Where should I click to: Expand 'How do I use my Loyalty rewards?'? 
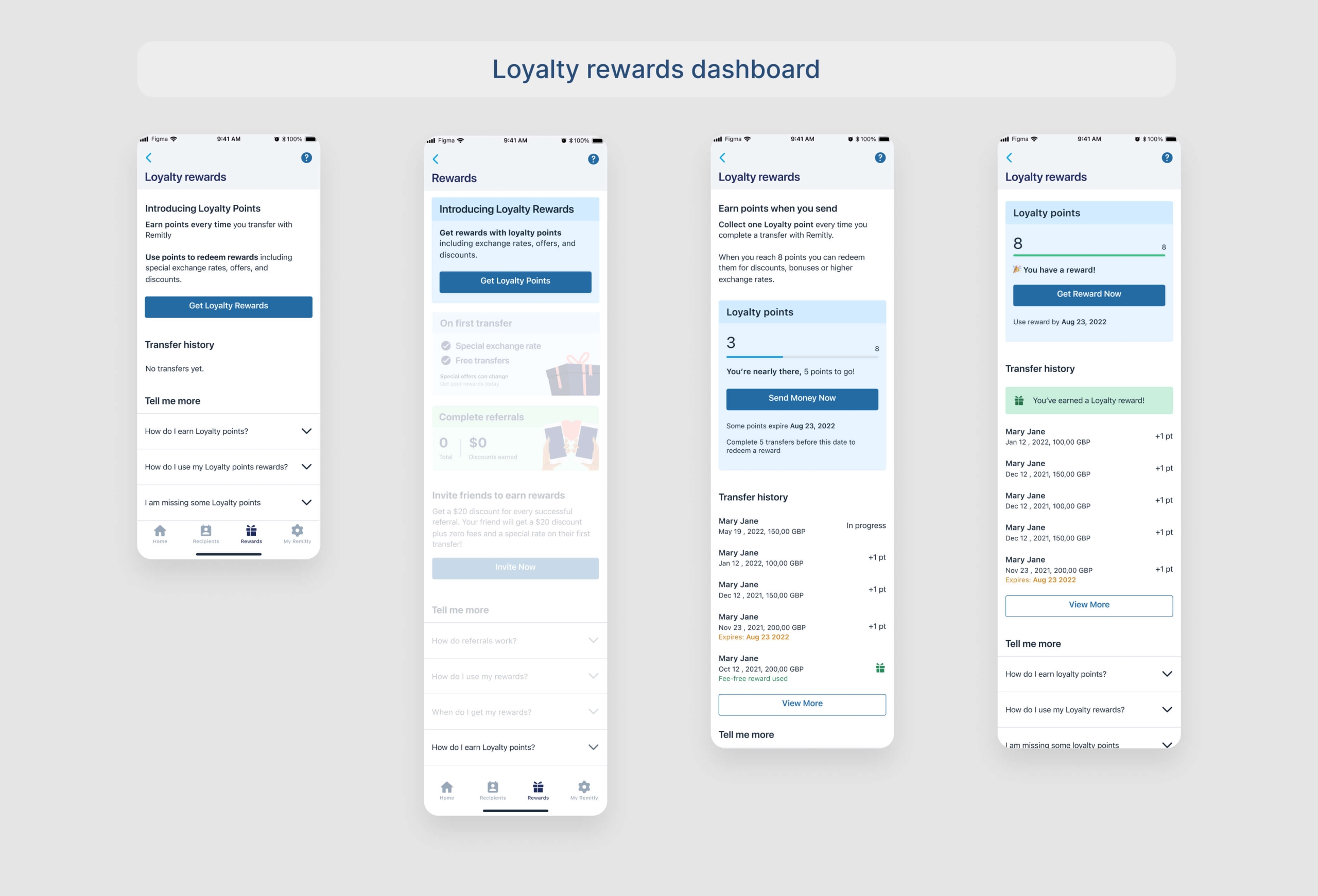[x=1167, y=710]
